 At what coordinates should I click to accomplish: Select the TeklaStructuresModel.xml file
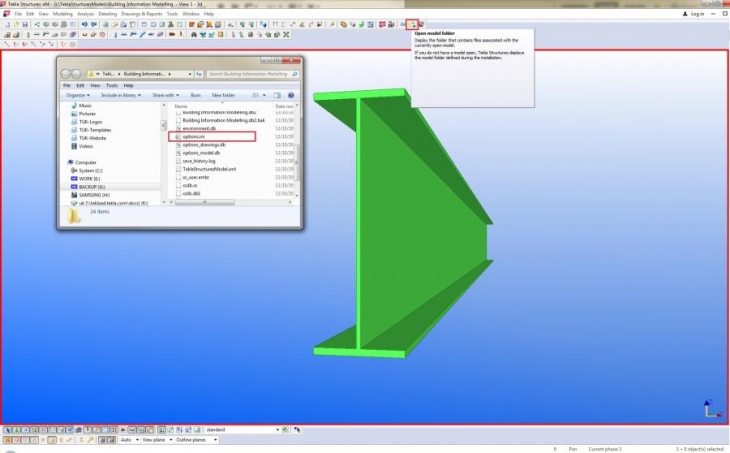coord(209,169)
